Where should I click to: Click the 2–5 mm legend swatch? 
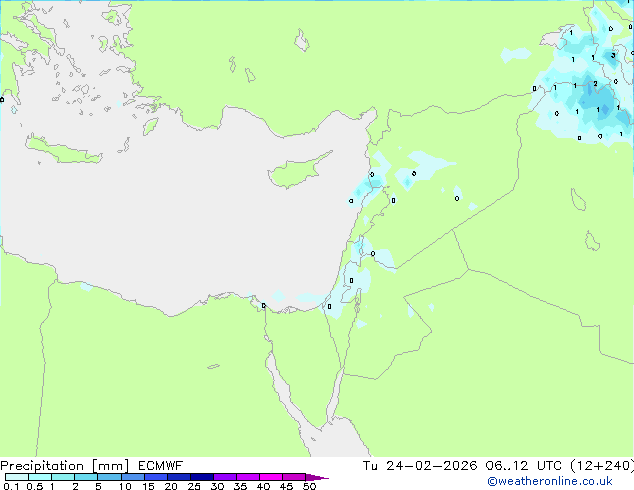[86, 477]
